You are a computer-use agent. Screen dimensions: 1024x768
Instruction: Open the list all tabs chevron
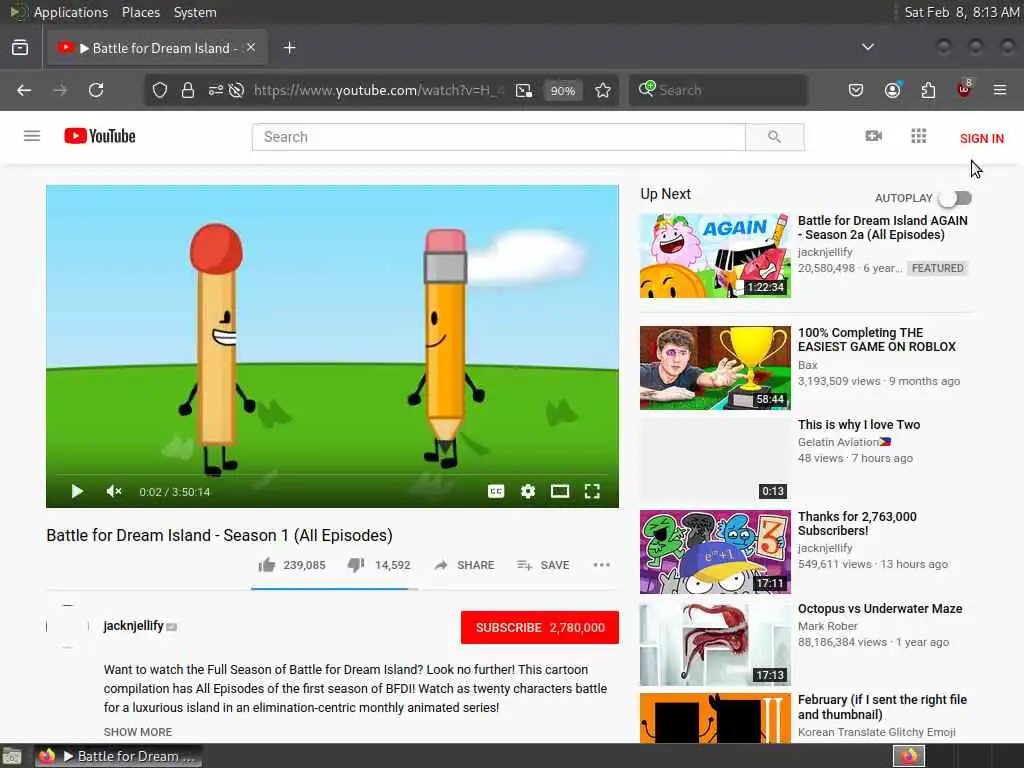[x=867, y=47]
